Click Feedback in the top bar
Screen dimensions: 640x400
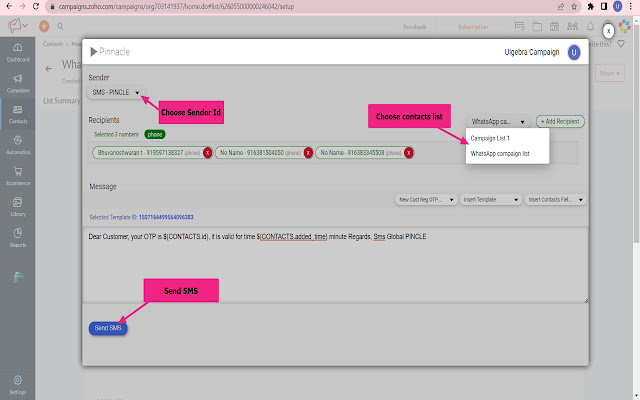click(x=414, y=27)
